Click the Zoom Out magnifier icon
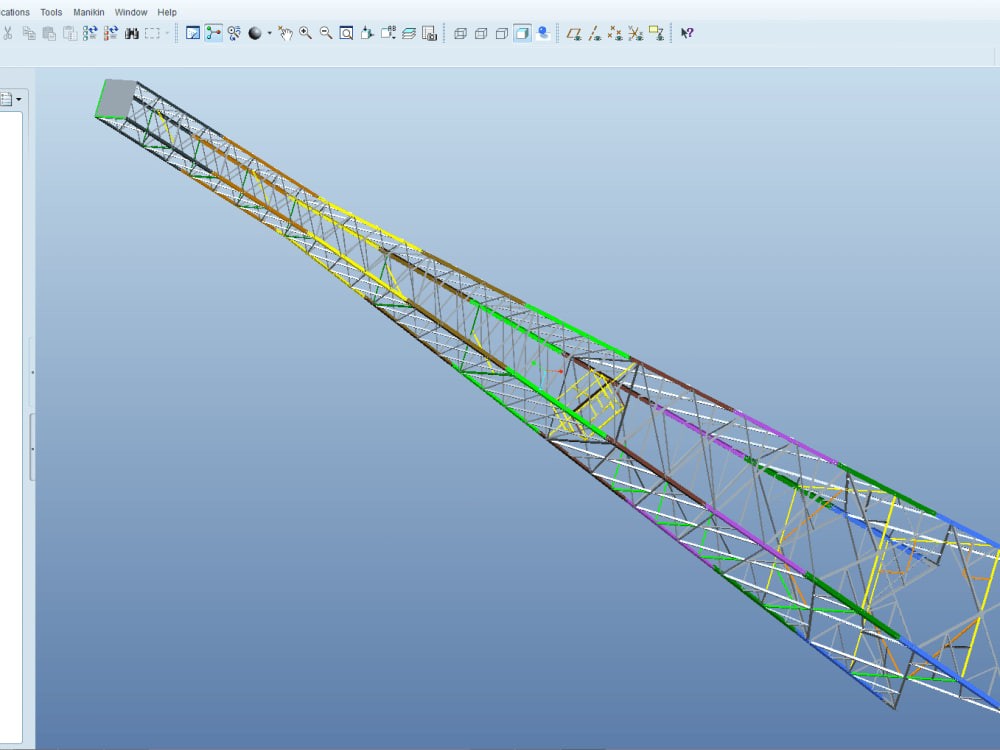Viewport: 1000px width, 750px height. (325, 33)
